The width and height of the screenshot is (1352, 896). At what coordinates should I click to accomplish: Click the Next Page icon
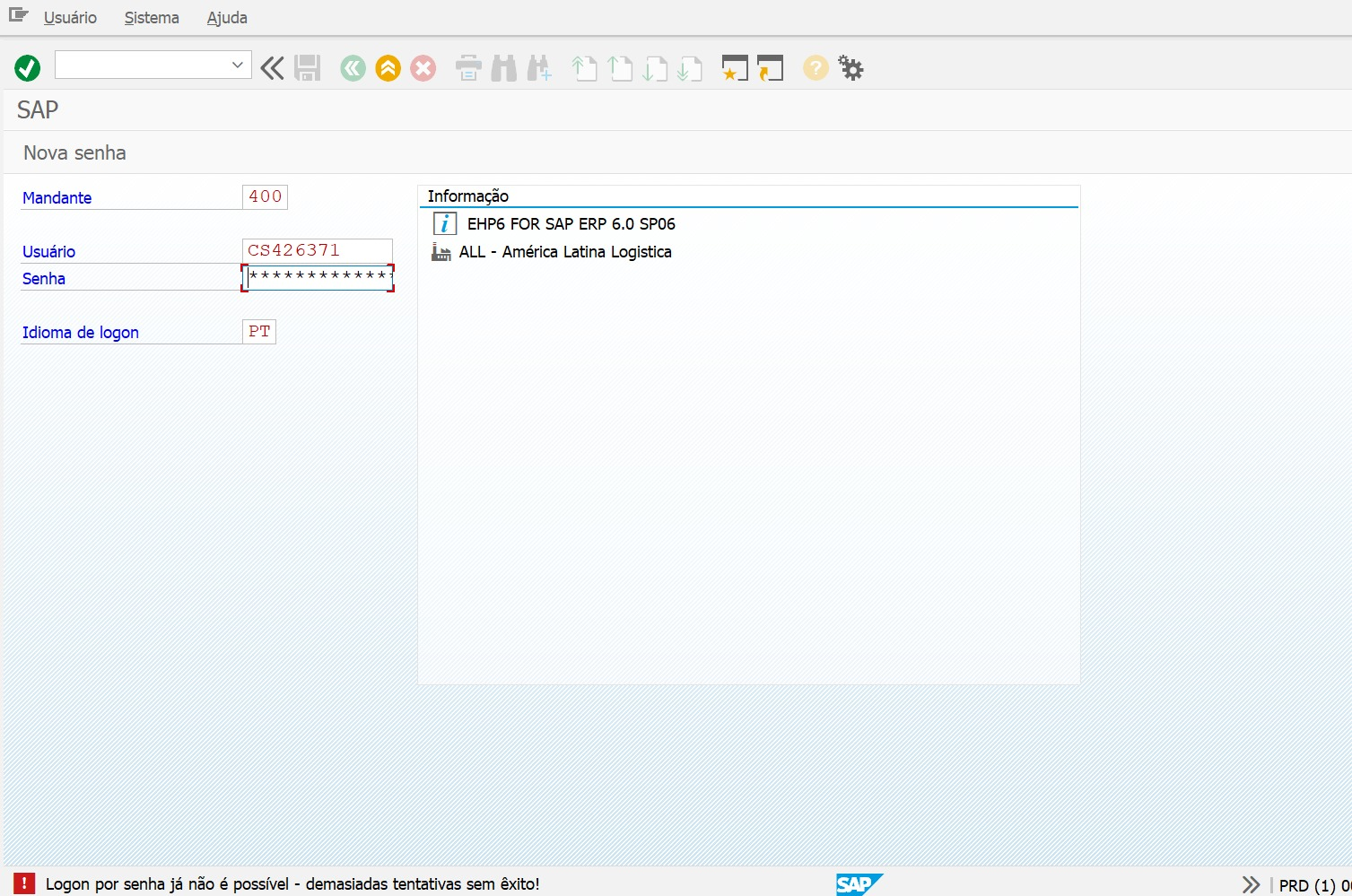point(655,68)
